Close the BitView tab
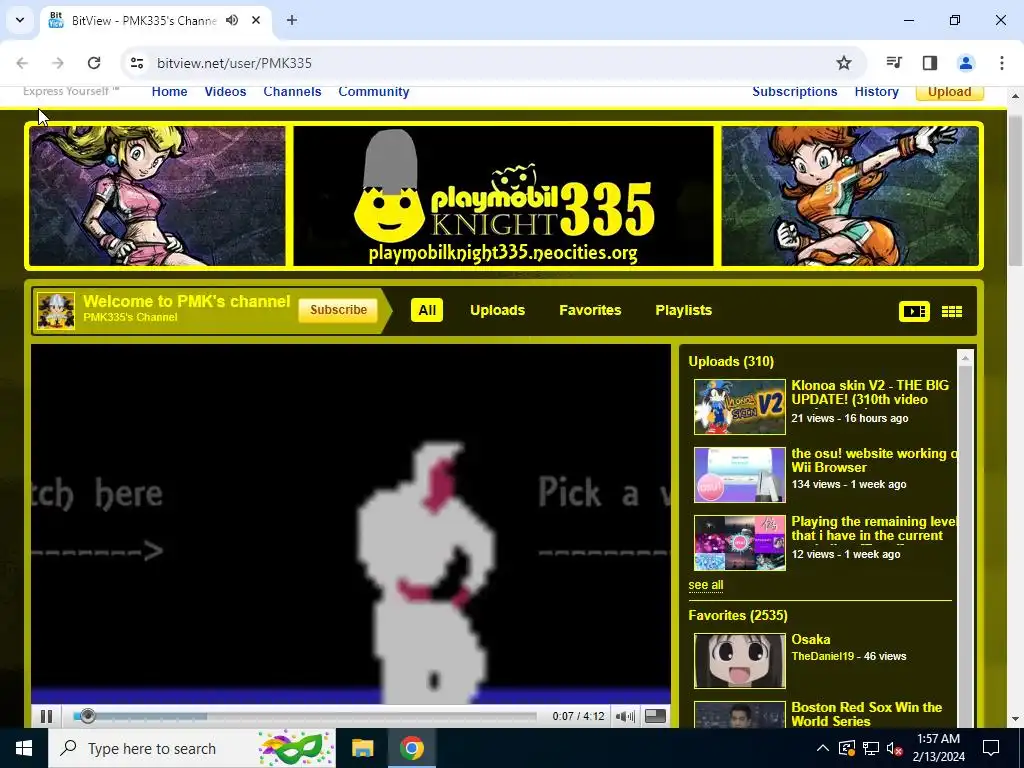This screenshot has height=768, width=1024. click(x=256, y=20)
